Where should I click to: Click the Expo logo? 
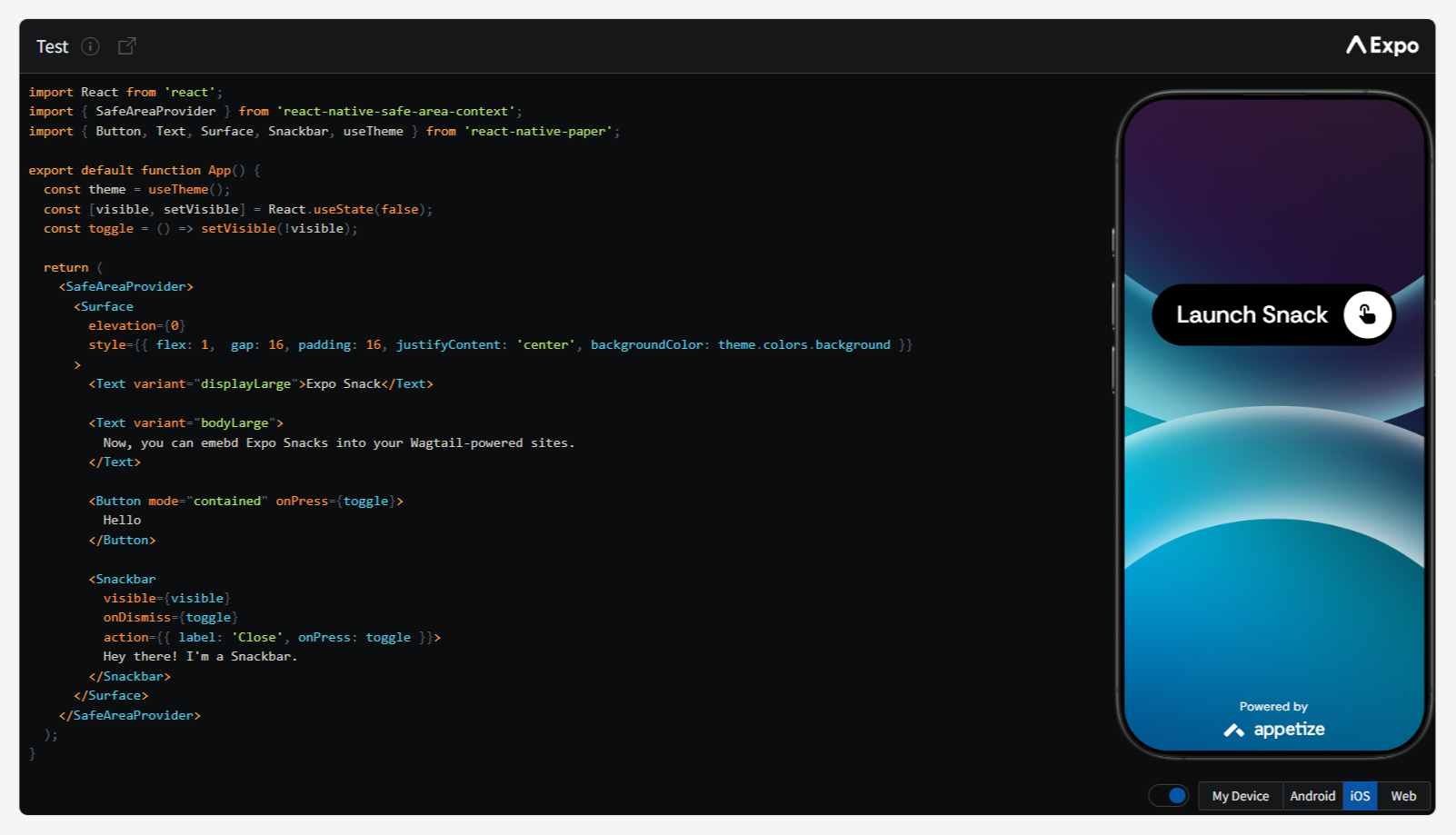click(x=1382, y=45)
